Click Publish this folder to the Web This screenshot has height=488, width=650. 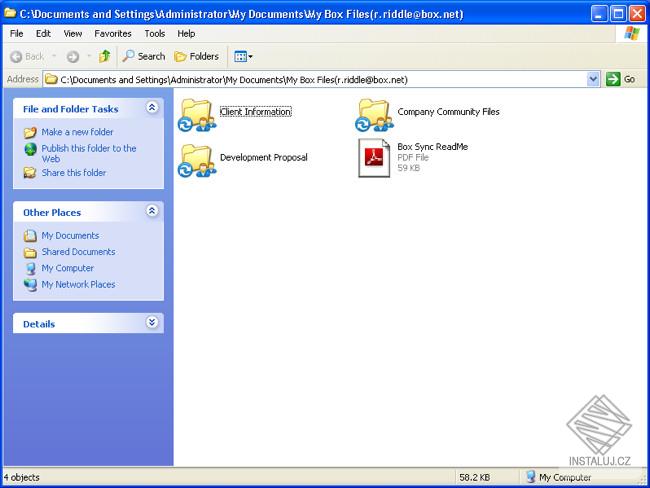pyautogui.click(x=89, y=153)
